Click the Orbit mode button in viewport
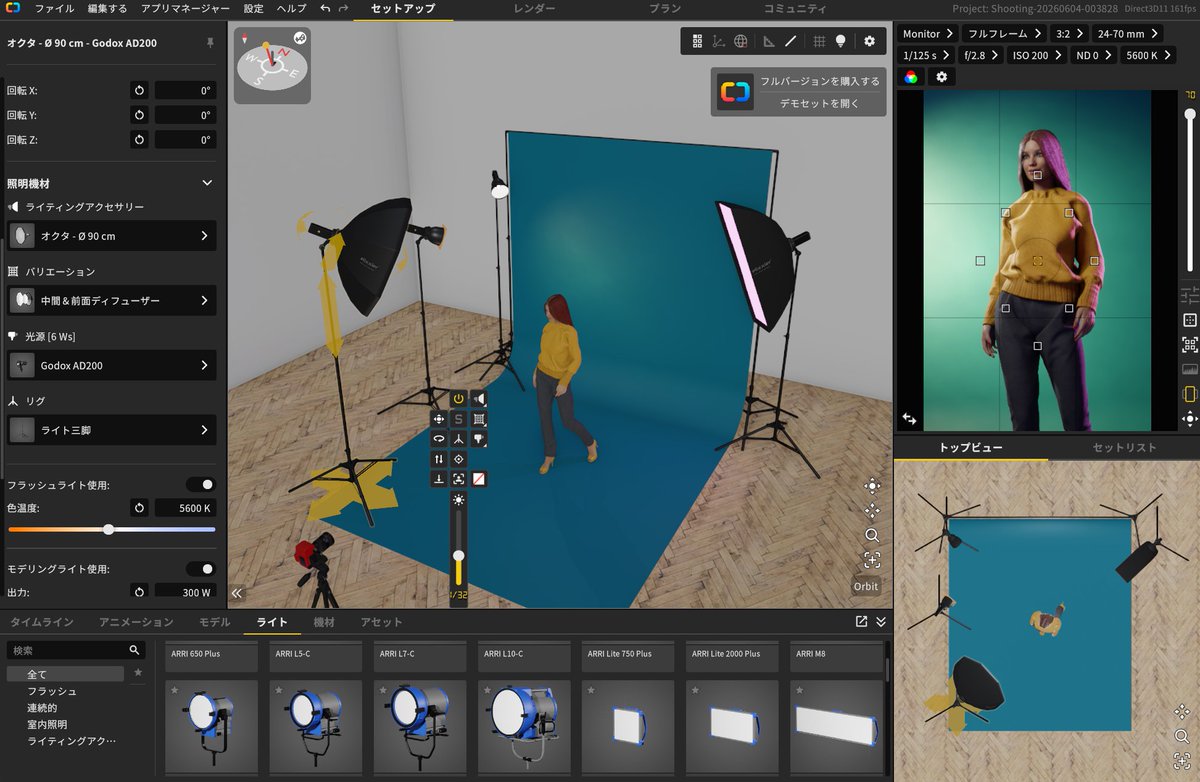1200x782 pixels. point(866,587)
